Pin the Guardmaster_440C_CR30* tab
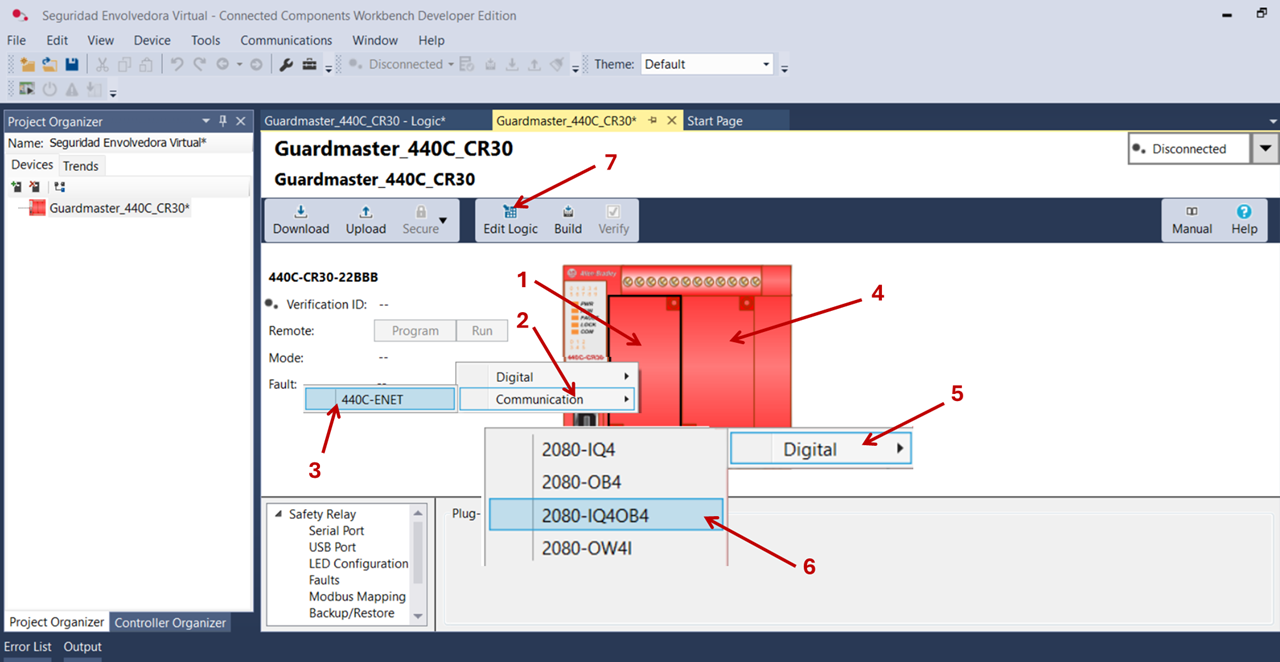 (x=653, y=120)
